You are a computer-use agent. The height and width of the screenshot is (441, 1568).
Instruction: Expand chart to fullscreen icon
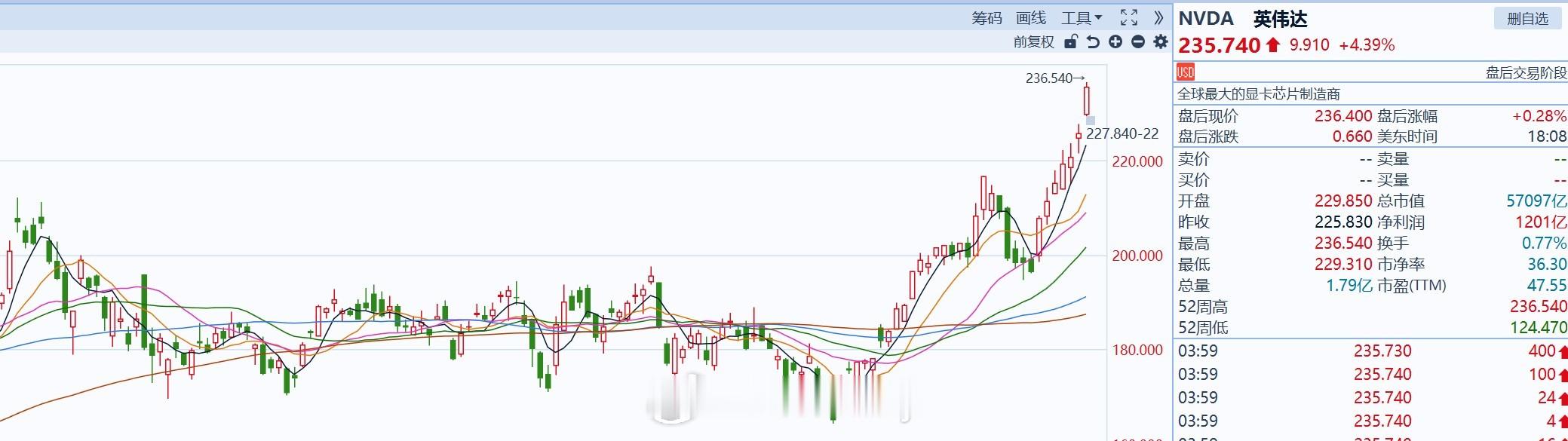click(x=1129, y=17)
